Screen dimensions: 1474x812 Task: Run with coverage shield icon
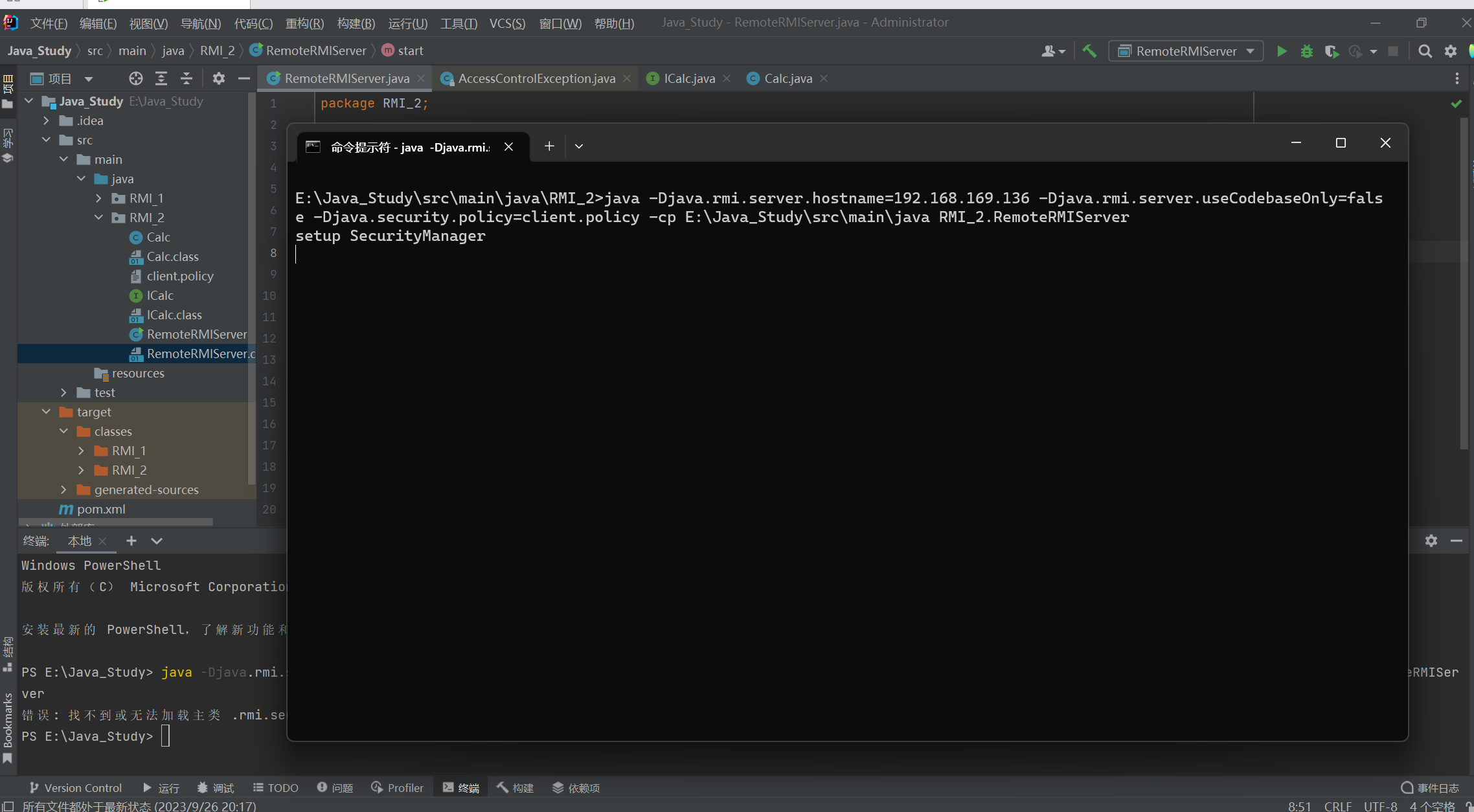(1331, 51)
